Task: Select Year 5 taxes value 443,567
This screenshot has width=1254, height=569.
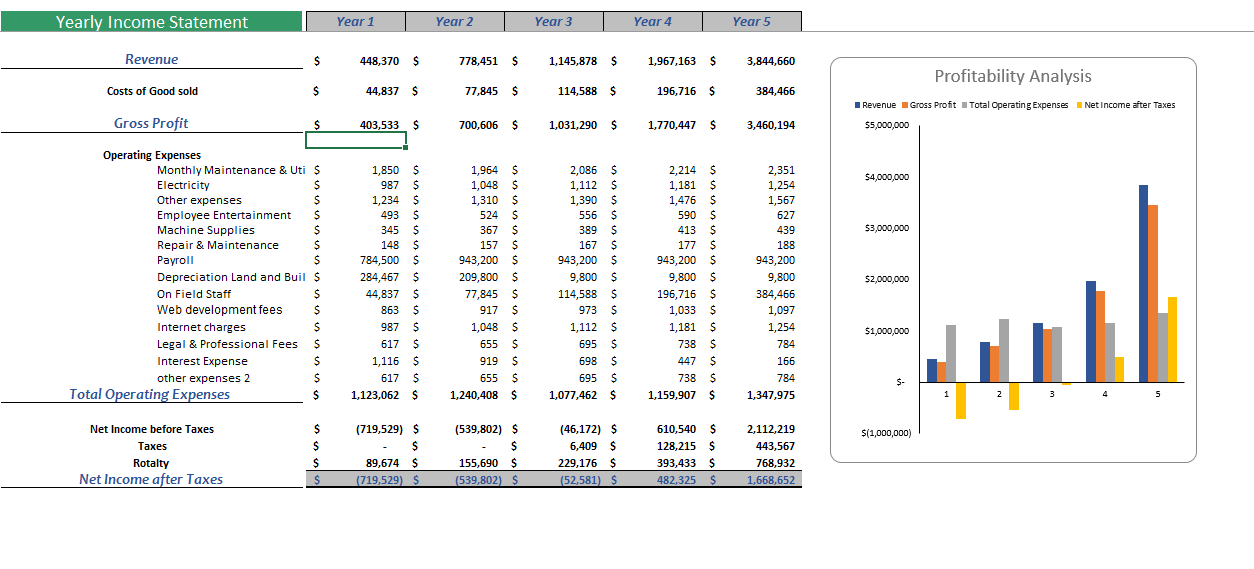Action: (x=775, y=446)
